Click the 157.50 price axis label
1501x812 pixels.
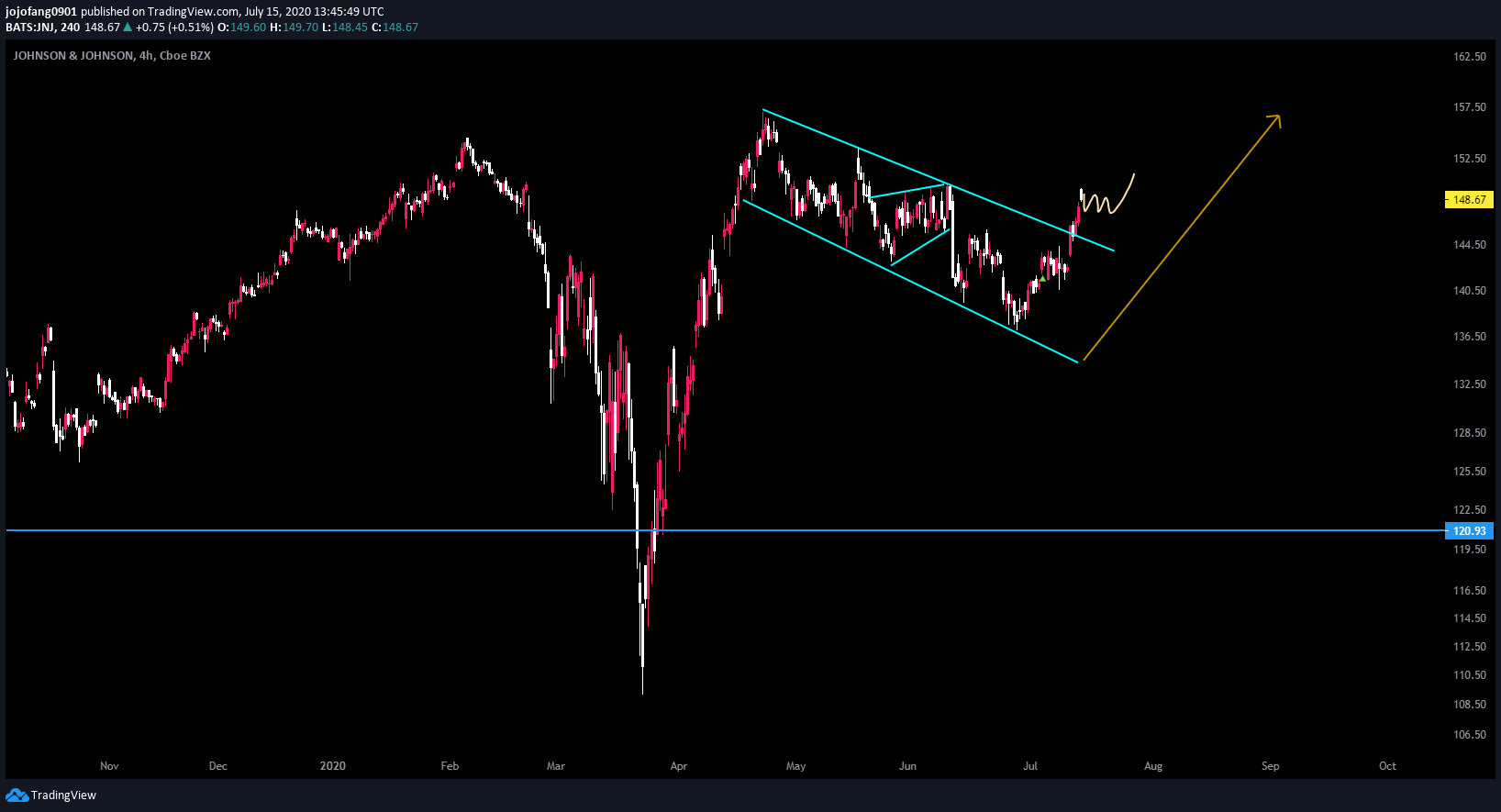click(1470, 107)
